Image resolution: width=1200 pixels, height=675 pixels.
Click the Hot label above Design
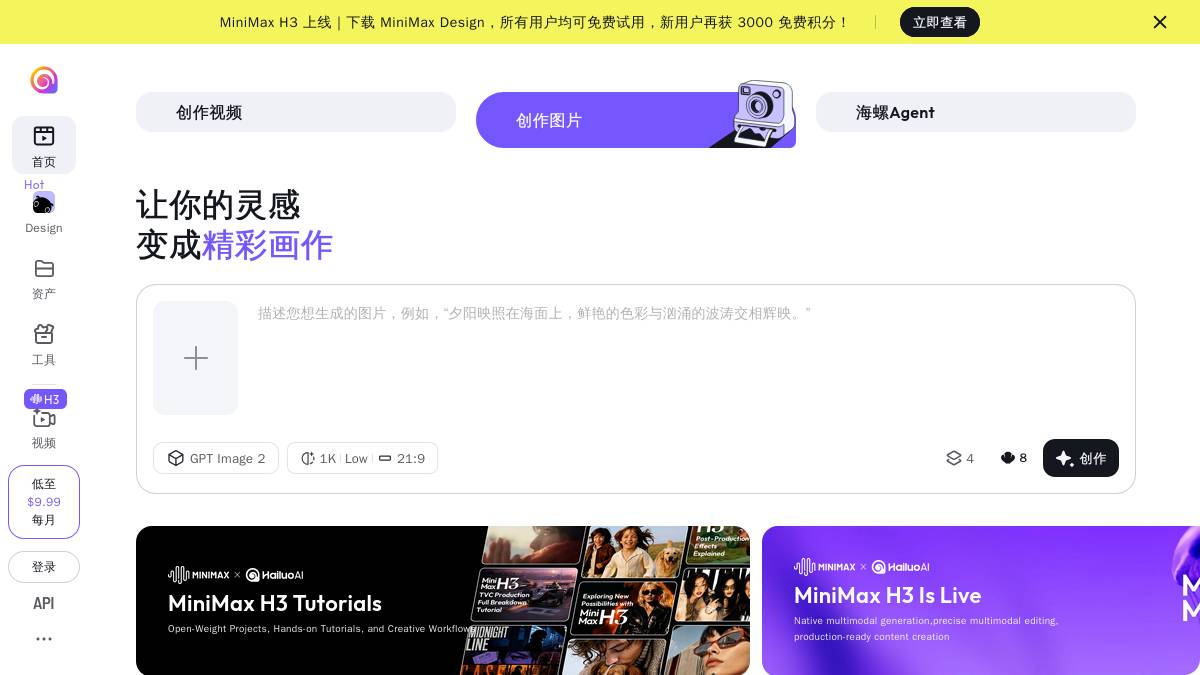(34, 185)
